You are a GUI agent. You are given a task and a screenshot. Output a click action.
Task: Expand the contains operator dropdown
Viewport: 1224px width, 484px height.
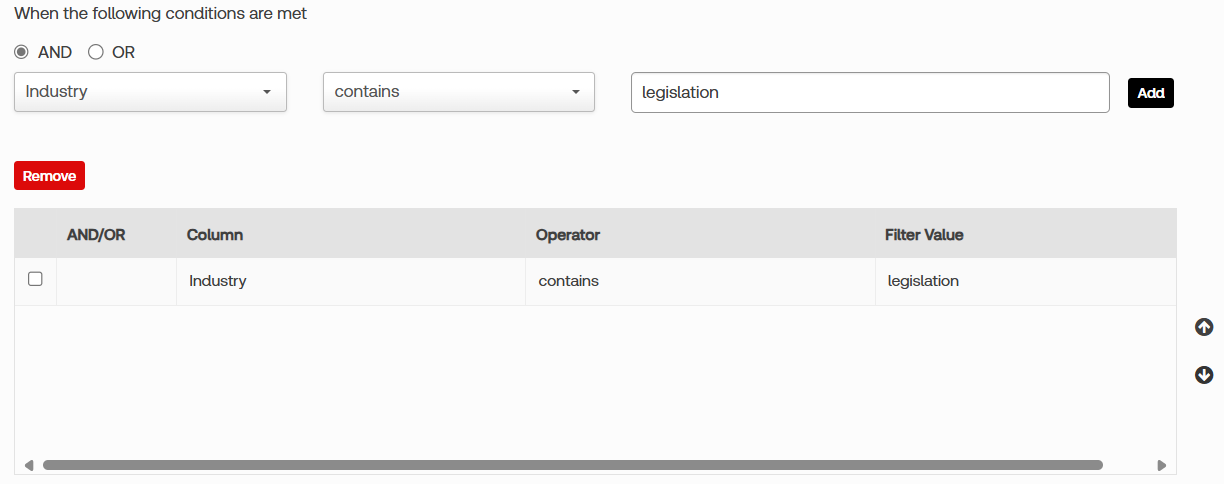[458, 92]
